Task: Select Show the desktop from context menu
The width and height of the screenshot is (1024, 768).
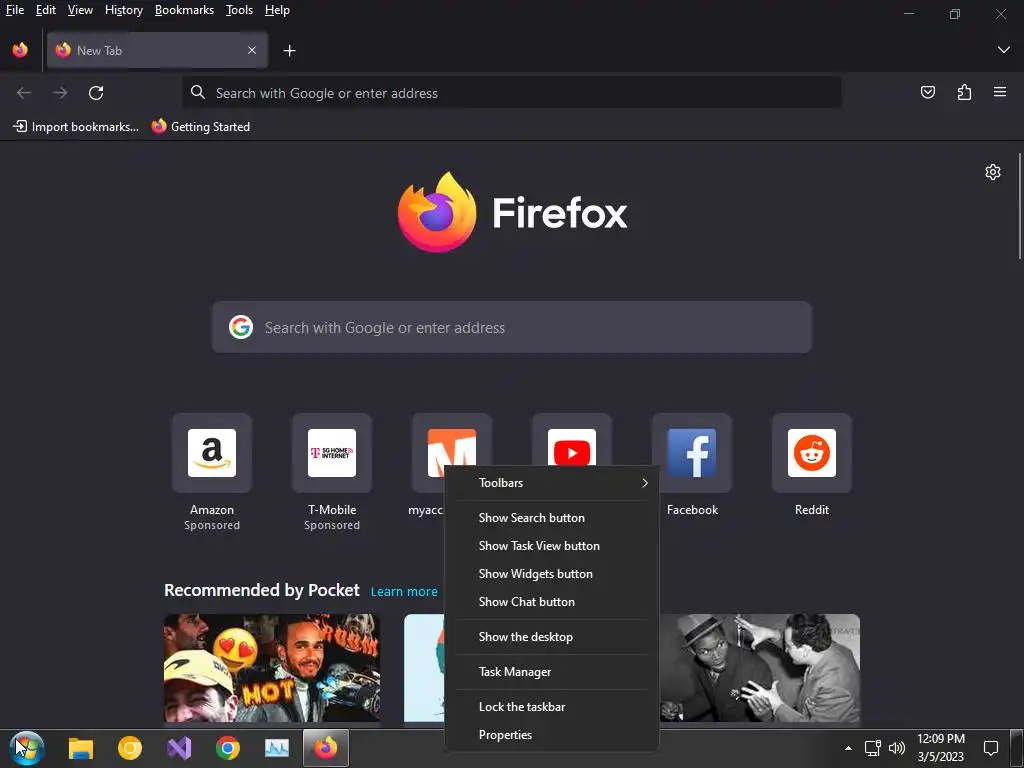Action: tap(552, 637)
